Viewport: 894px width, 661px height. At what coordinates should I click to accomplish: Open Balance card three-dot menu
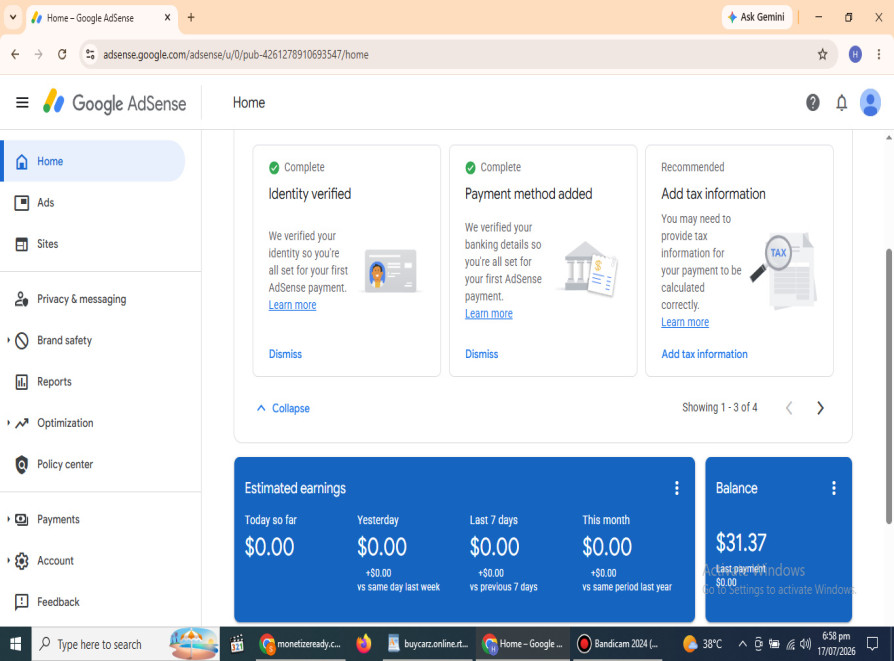coord(834,488)
